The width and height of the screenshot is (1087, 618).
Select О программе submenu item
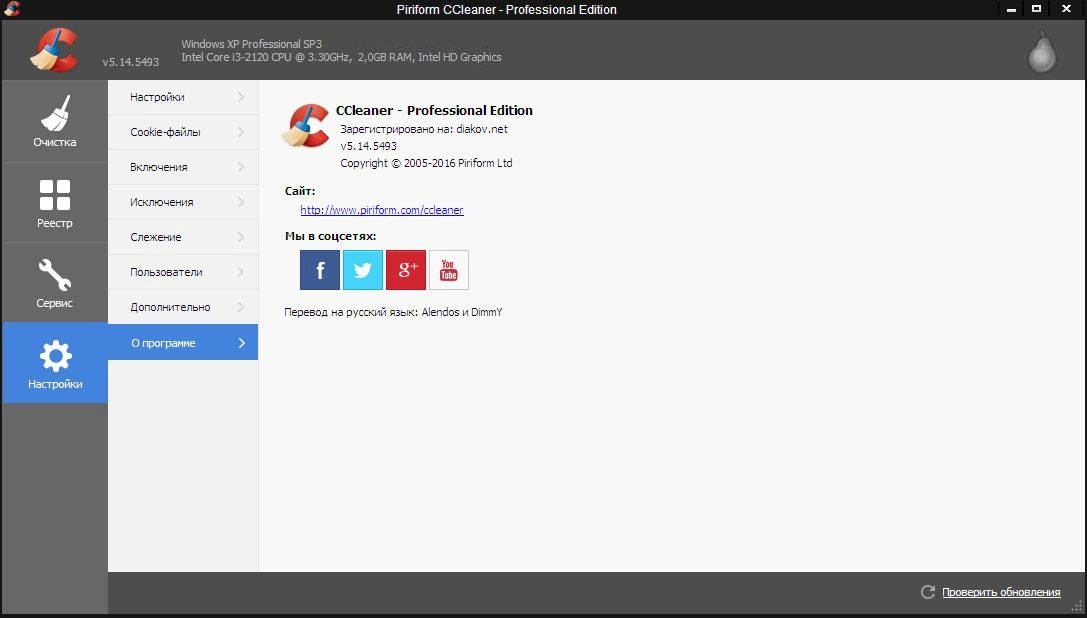(183, 343)
